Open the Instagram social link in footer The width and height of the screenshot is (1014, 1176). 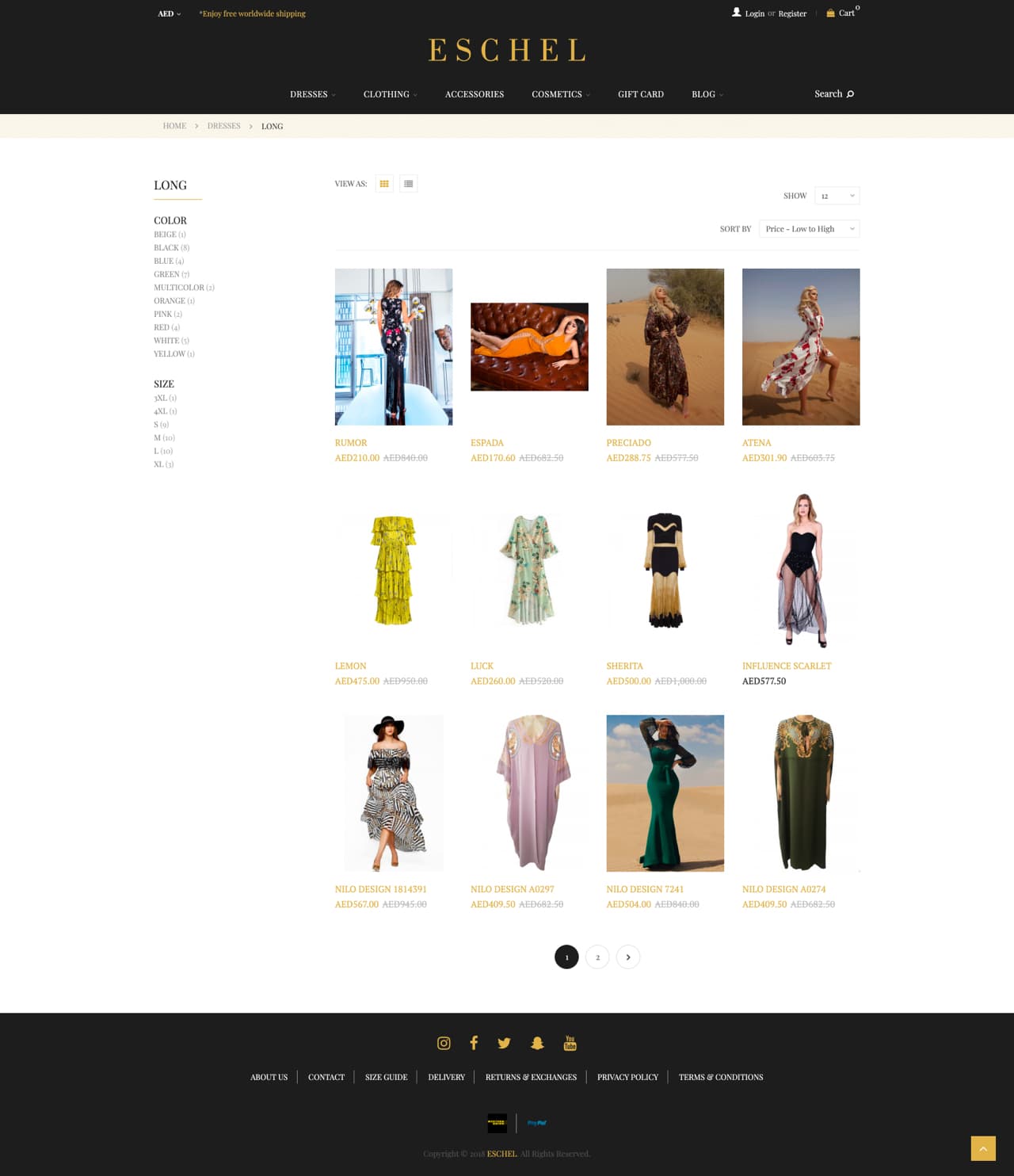pyautogui.click(x=444, y=1043)
